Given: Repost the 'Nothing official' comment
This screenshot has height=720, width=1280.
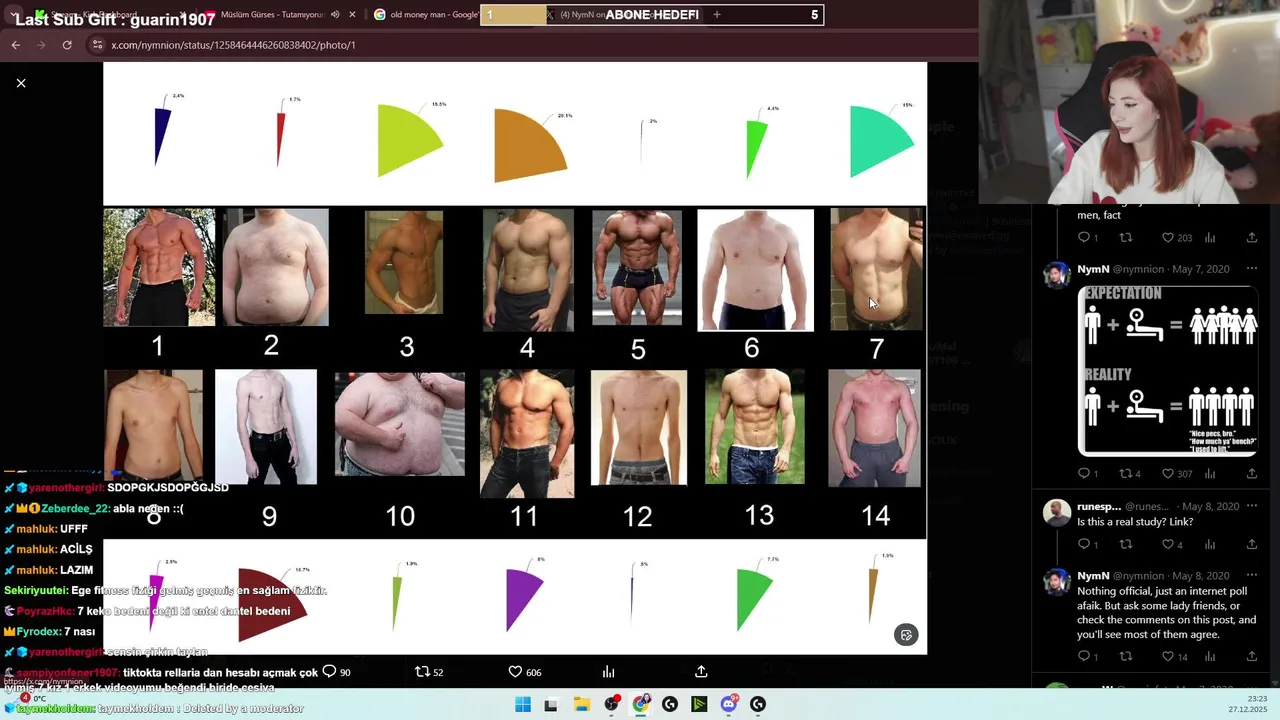Looking at the screenshot, I should tap(1125, 657).
